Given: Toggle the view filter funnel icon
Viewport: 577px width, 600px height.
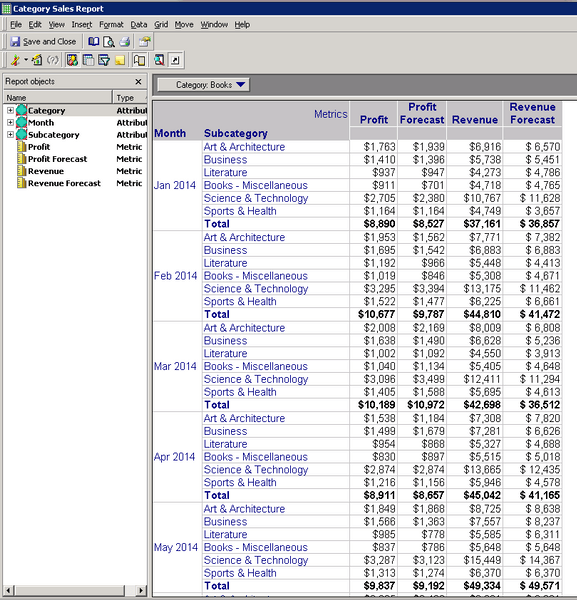Looking at the screenshot, I should point(104,60).
